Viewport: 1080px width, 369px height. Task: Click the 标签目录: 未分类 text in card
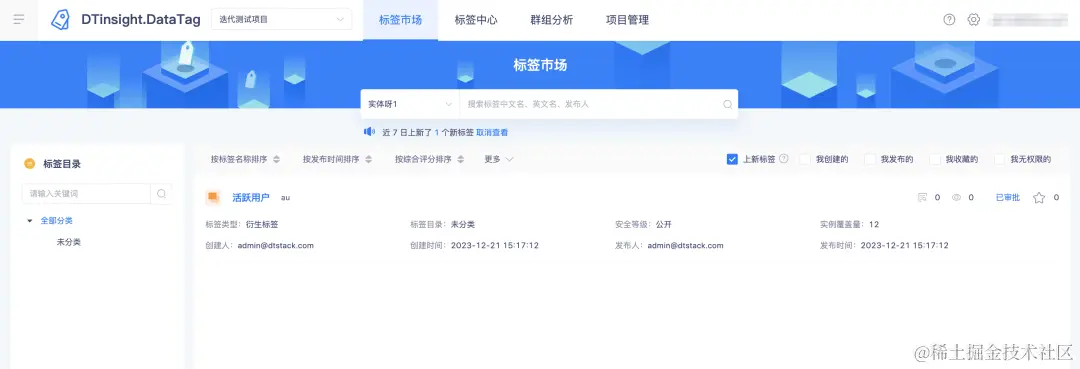[442, 224]
